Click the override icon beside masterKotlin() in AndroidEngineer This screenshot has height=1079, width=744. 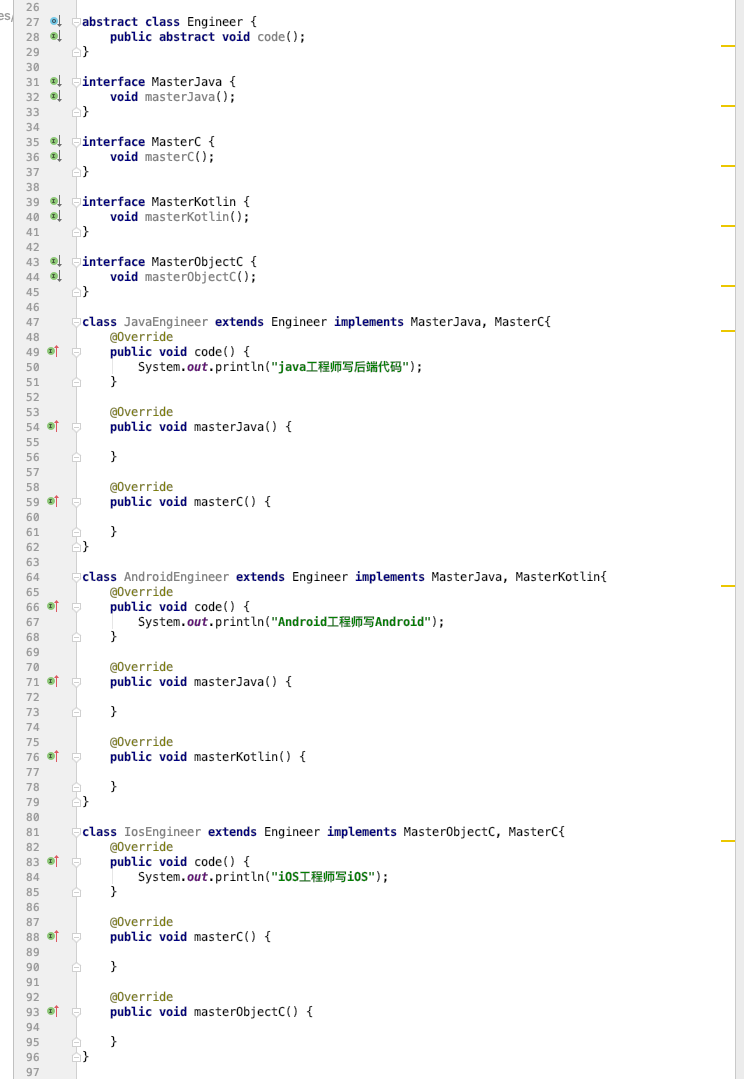pos(53,756)
